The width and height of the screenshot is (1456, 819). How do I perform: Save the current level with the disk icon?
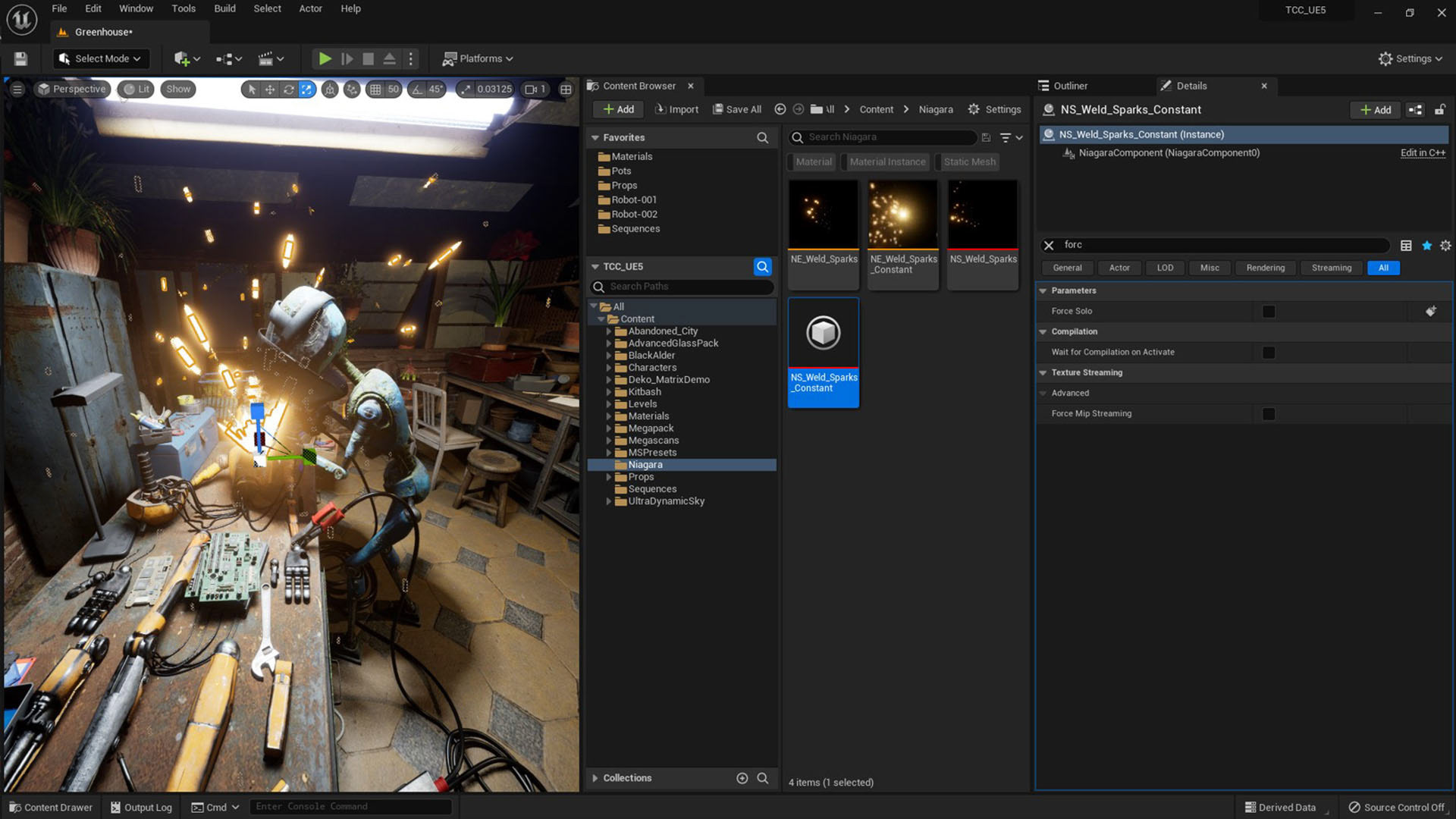[20, 58]
